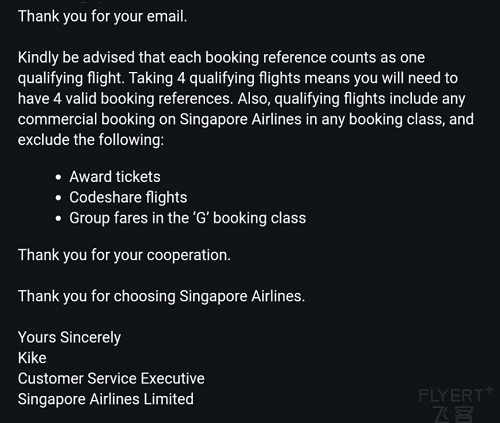Select the 'Codeshare flights' bullet item
Viewport: 500px width, 423px height.
click(128, 197)
